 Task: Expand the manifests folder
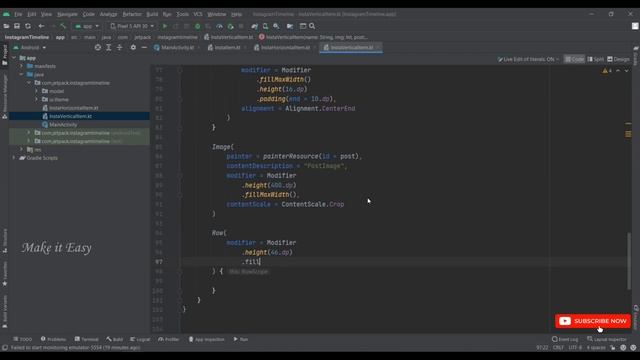[x=22, y=66]
